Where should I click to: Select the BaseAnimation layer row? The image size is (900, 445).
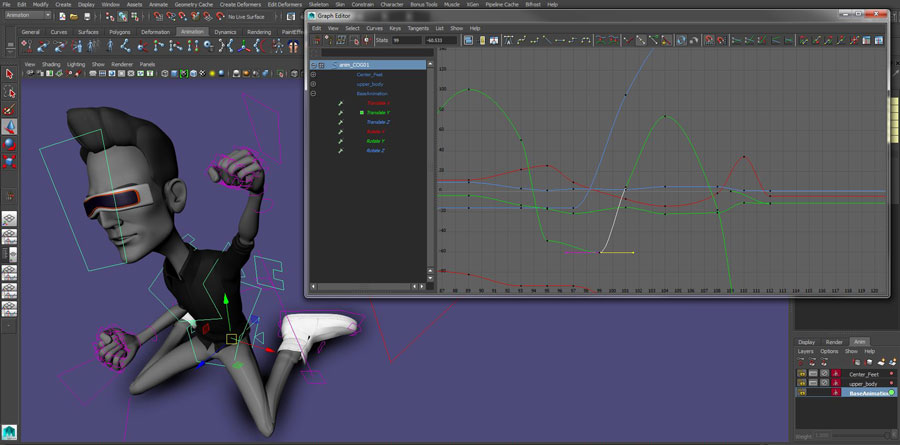pos(845,393)
